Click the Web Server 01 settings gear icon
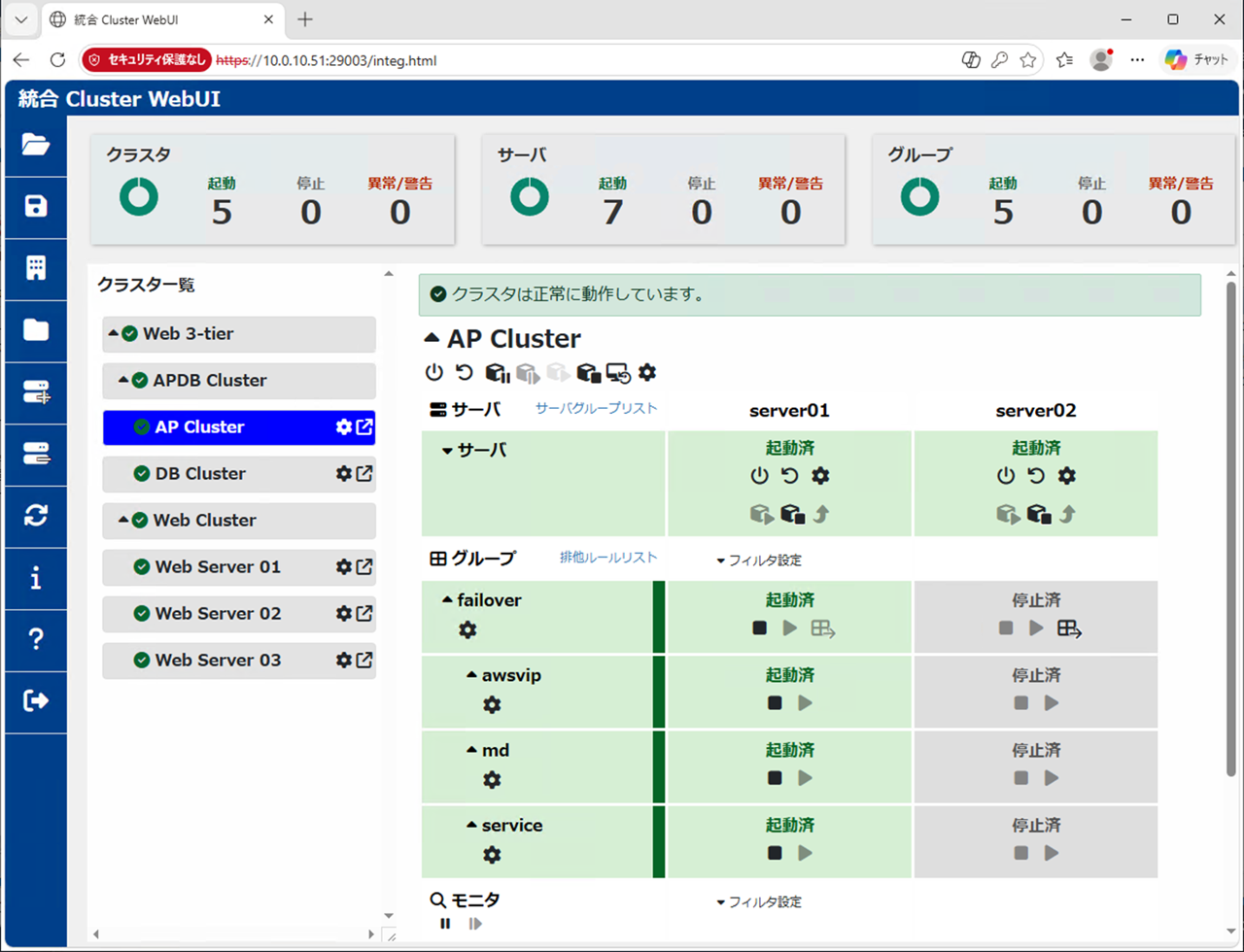This screenshot has height=952, width=1244. click(343, 566)
